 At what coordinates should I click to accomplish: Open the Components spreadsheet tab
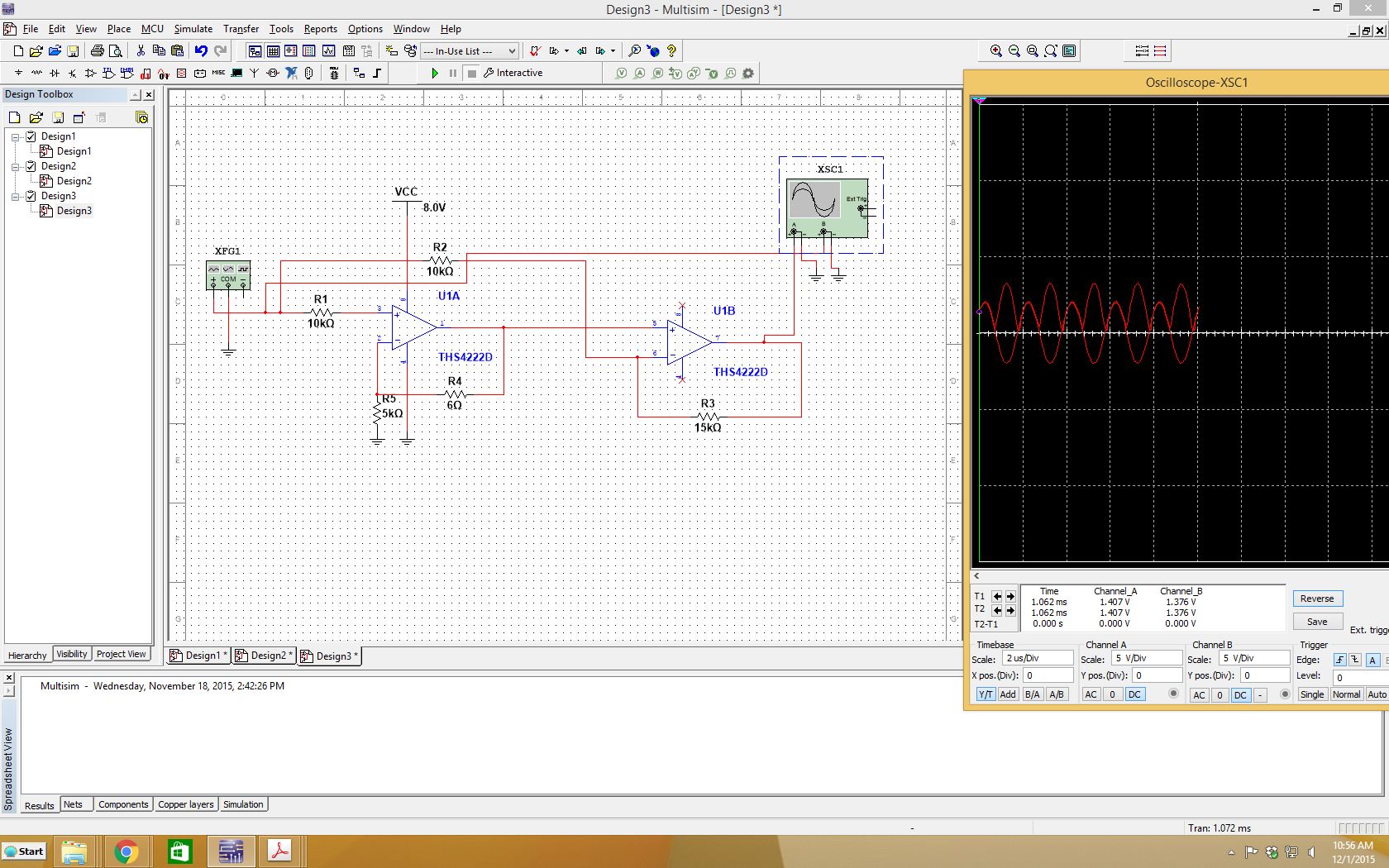click(123, 804)
